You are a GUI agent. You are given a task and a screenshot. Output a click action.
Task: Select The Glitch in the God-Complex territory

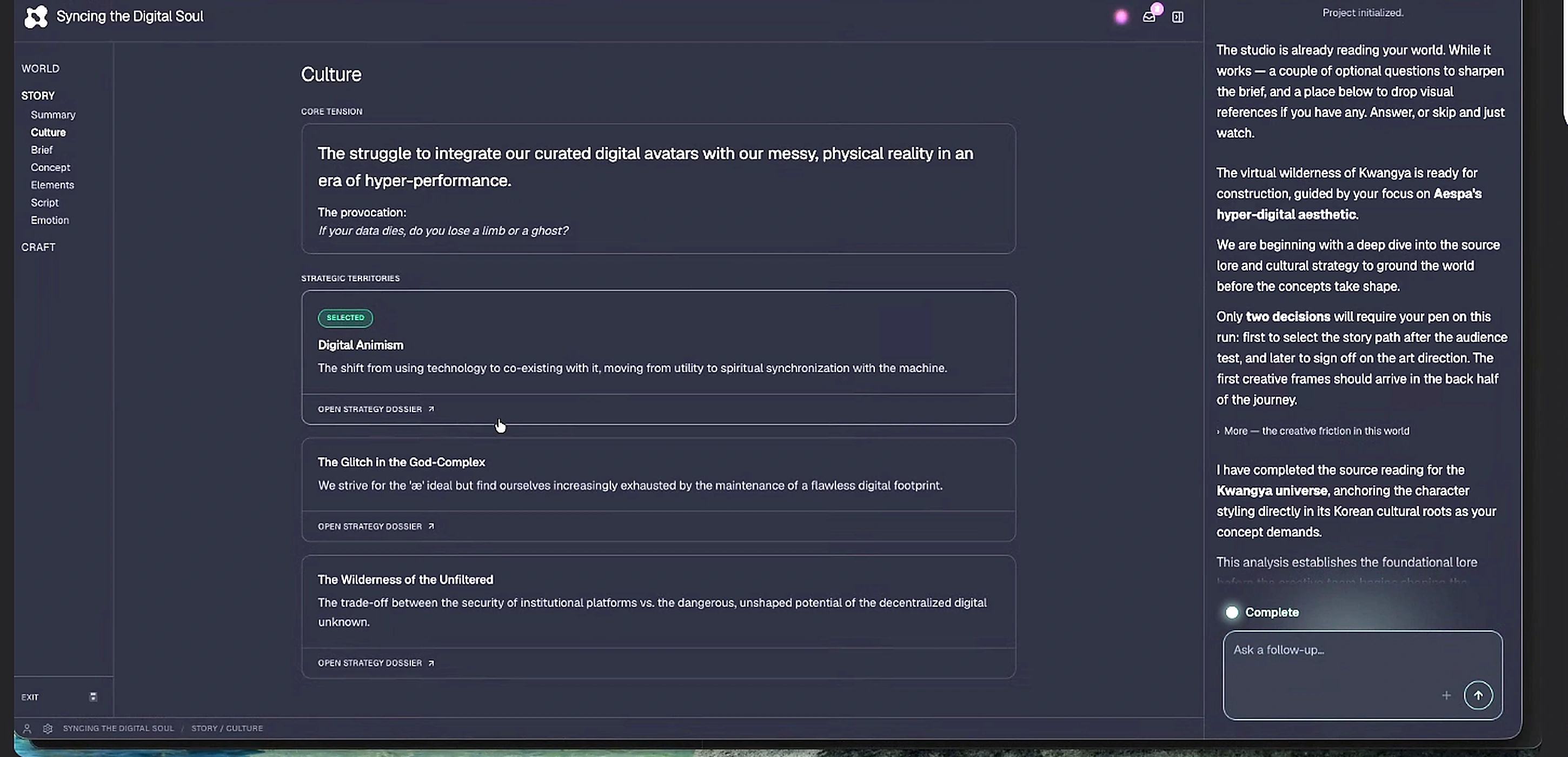658,474
